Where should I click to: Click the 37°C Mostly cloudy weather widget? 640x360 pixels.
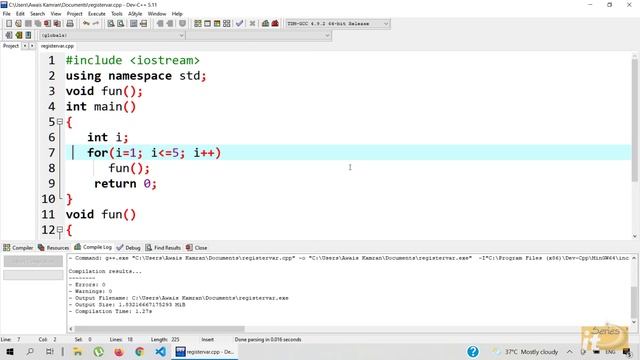525,351
